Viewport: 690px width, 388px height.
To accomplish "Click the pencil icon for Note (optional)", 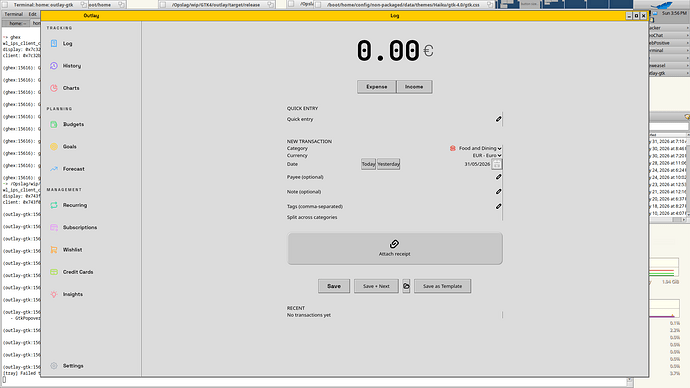I will 499,192.
